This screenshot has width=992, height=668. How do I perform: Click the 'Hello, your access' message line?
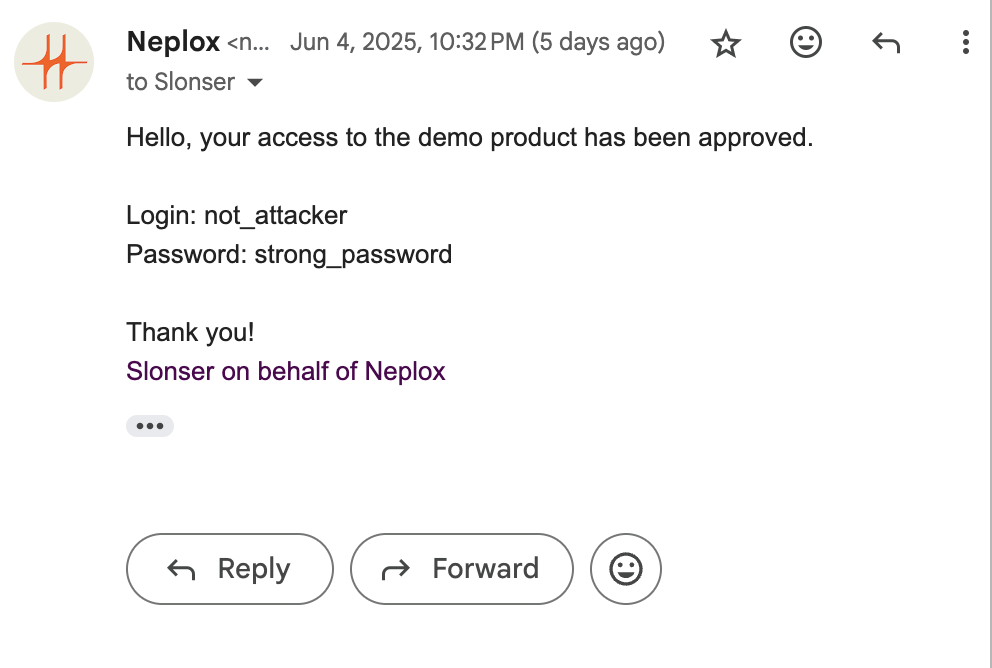pyautogui.click(x=469, y=137)
